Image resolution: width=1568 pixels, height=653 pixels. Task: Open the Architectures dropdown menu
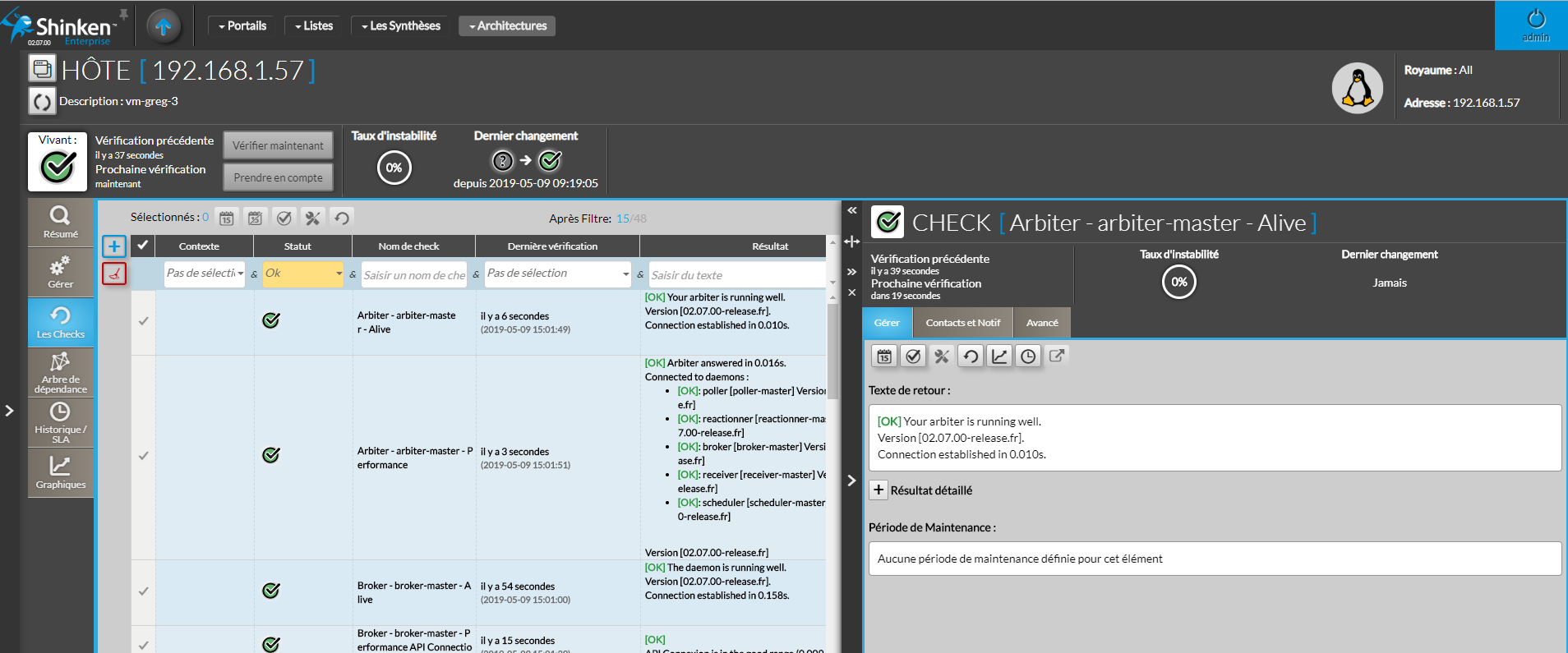[x=507, y=26]
